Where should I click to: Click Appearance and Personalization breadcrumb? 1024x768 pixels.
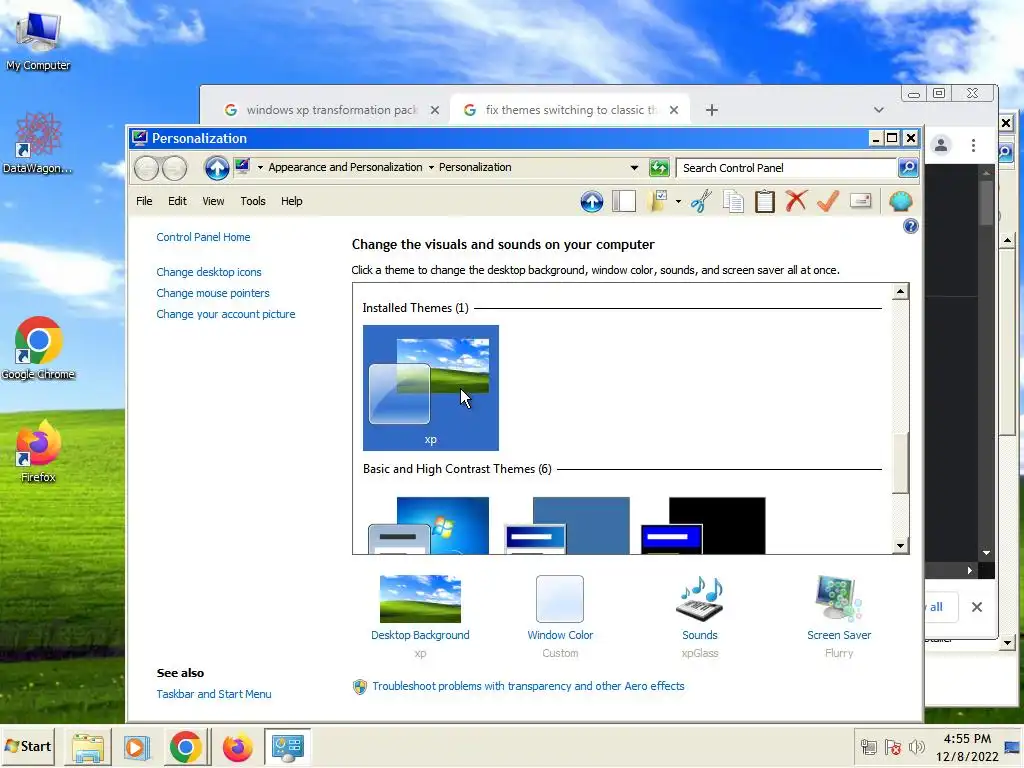pyautogui.click(x=345, y=167)
